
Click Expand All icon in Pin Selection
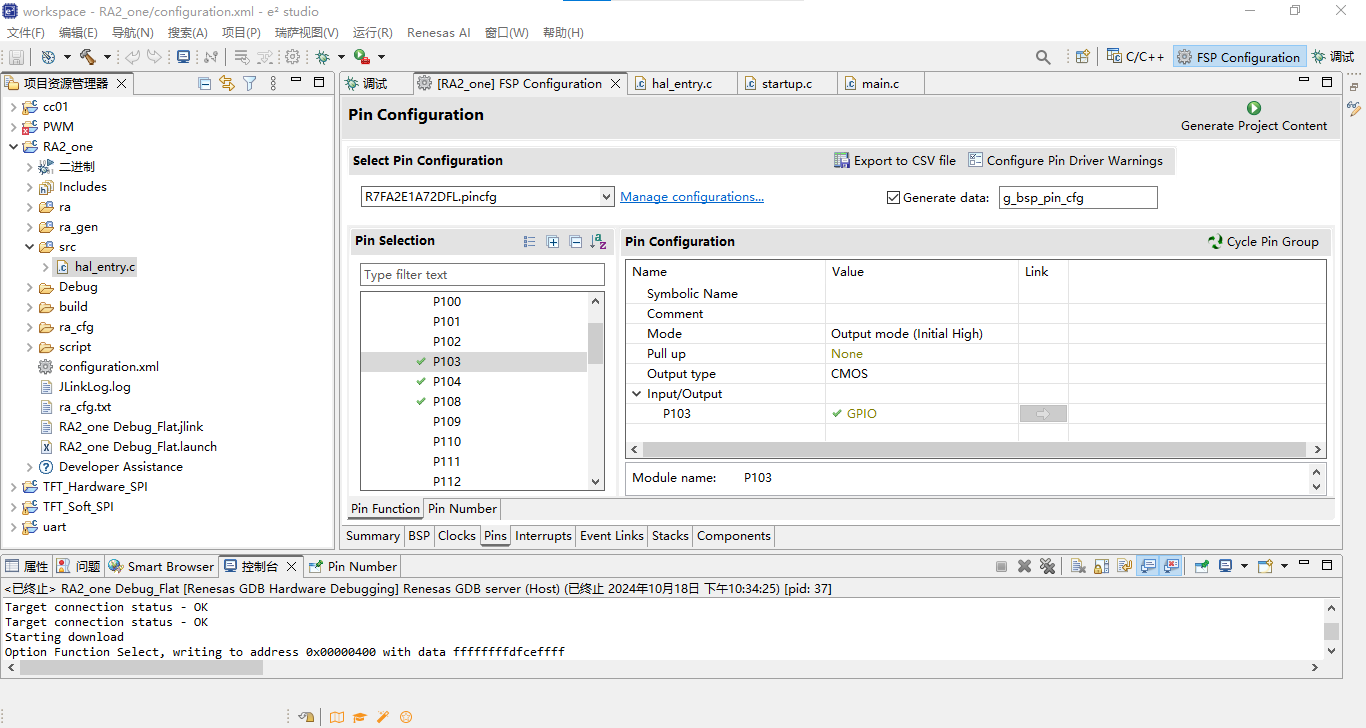553,241
